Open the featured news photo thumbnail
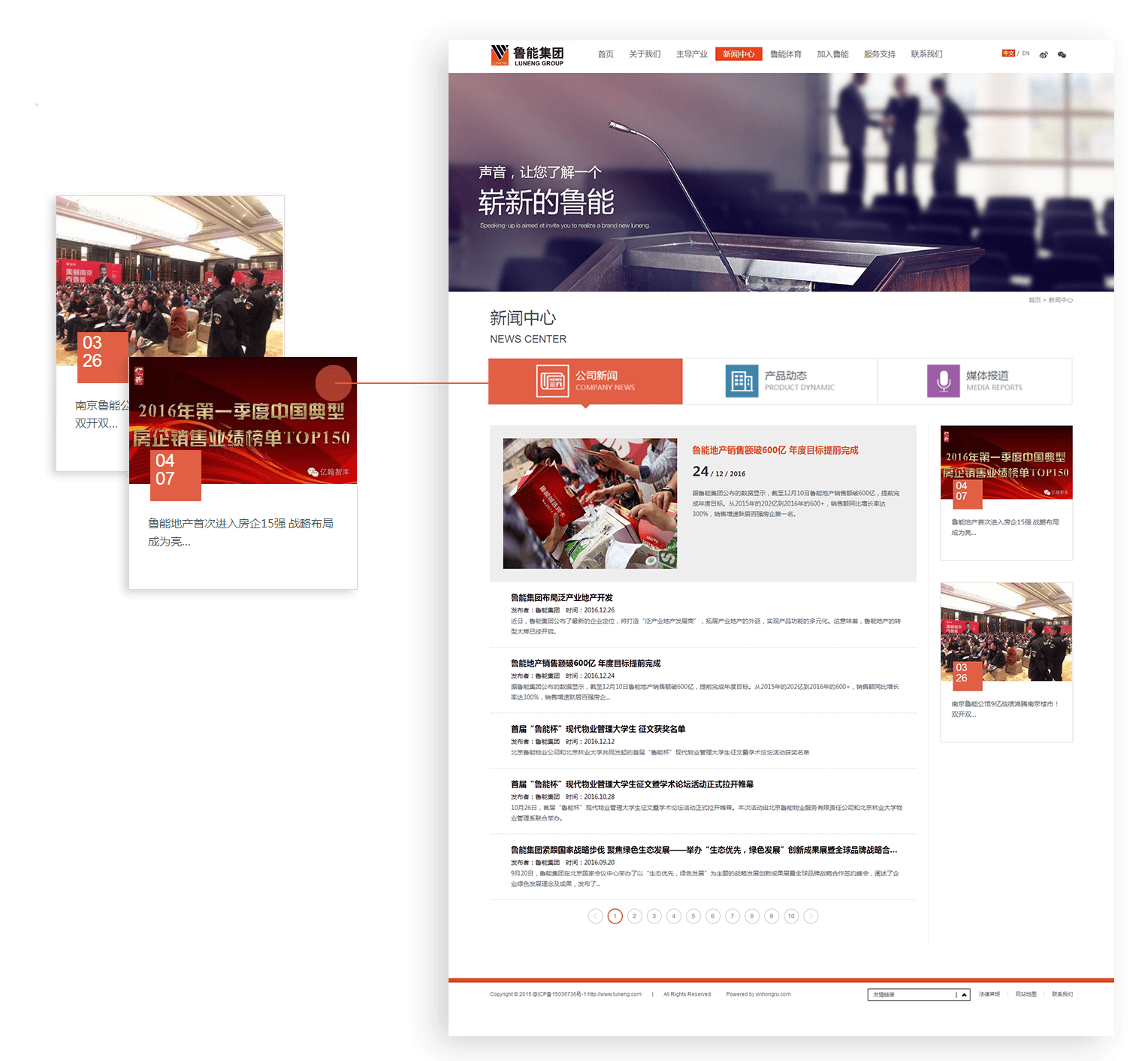The width and height of the screenshot is (1148, 1061). [x=590, y=503]
